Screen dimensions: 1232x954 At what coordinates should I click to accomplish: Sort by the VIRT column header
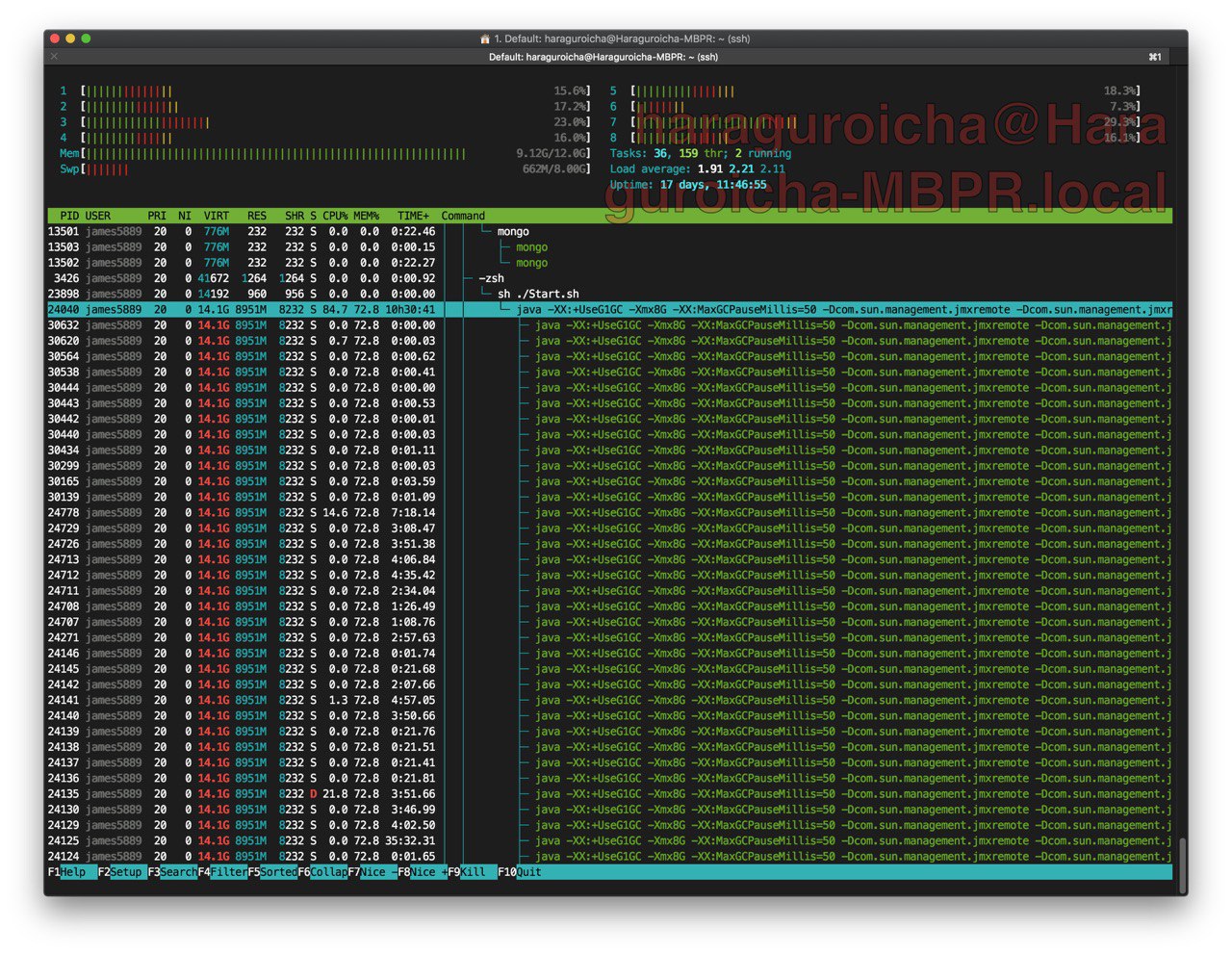pos(217,216)
